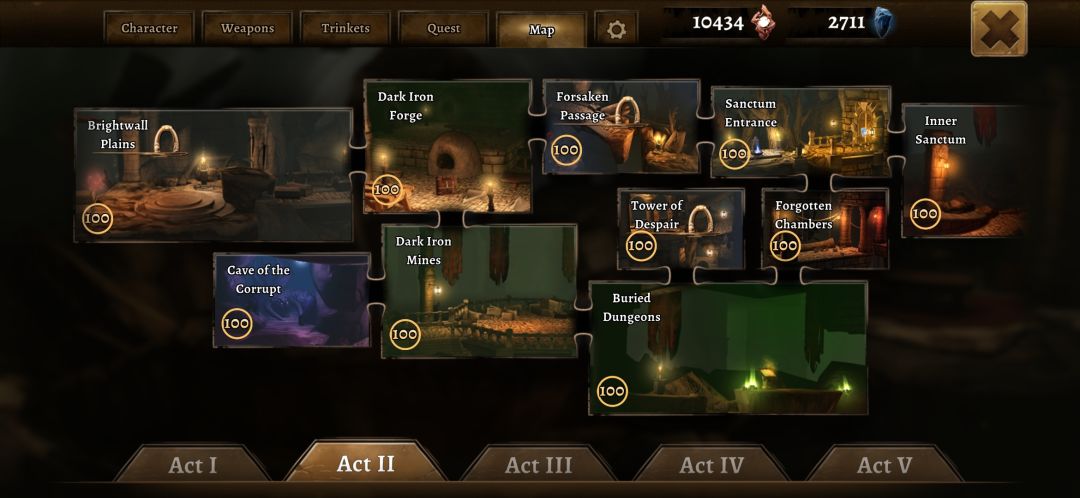Switch to the Character tab
The image size is (1080, 498).
point(149,28)
